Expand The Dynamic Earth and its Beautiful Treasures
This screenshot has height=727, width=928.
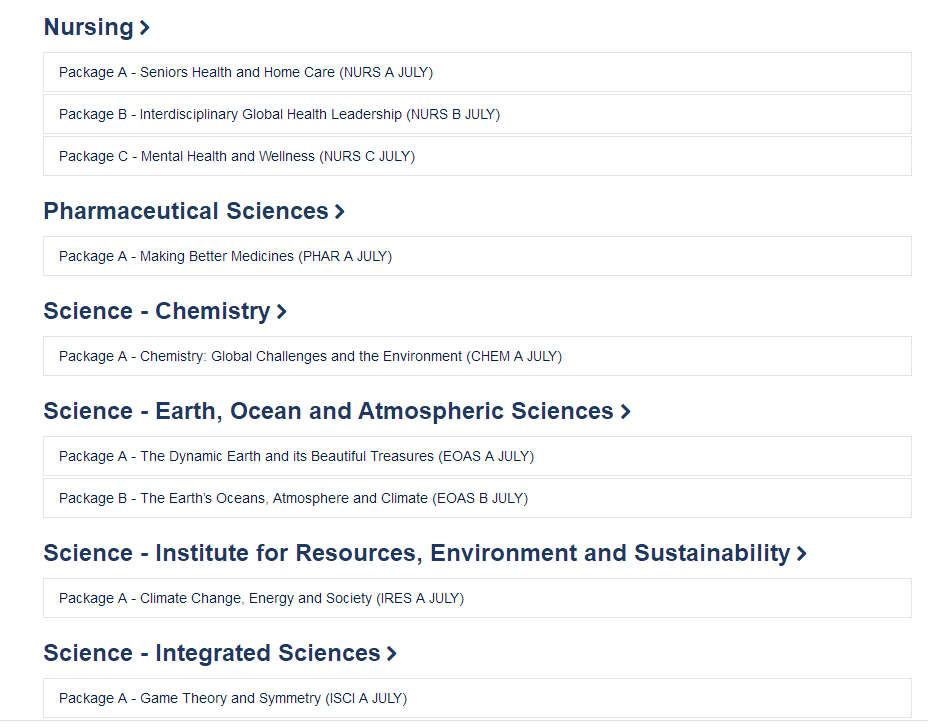[x=477, y=456]
